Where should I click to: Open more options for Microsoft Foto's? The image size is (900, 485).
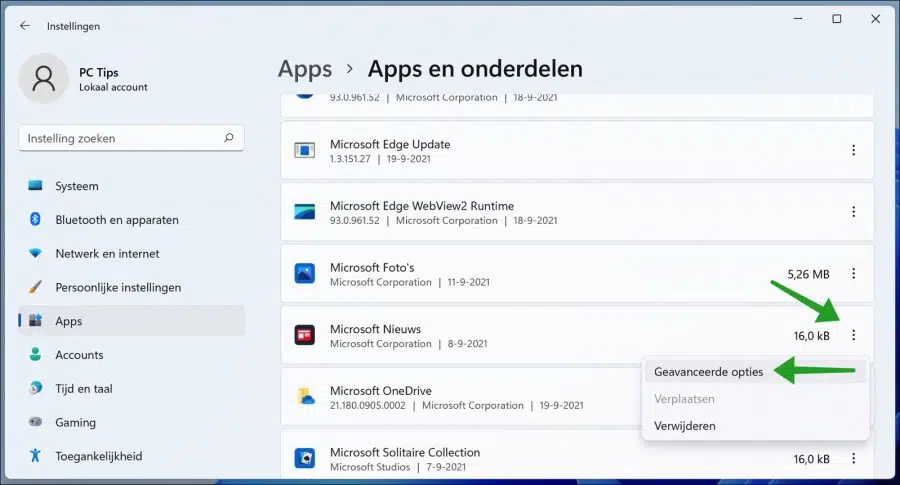point(854,273)
